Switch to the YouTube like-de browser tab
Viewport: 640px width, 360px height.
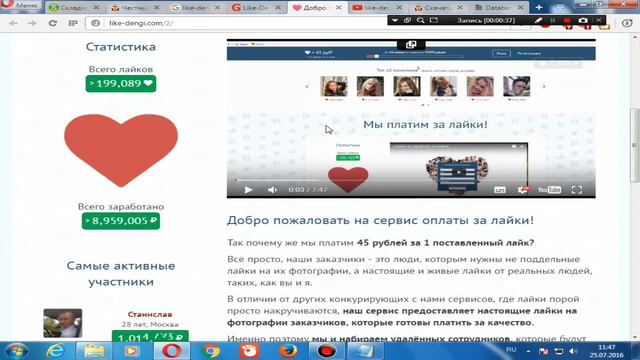coord(377,7)
